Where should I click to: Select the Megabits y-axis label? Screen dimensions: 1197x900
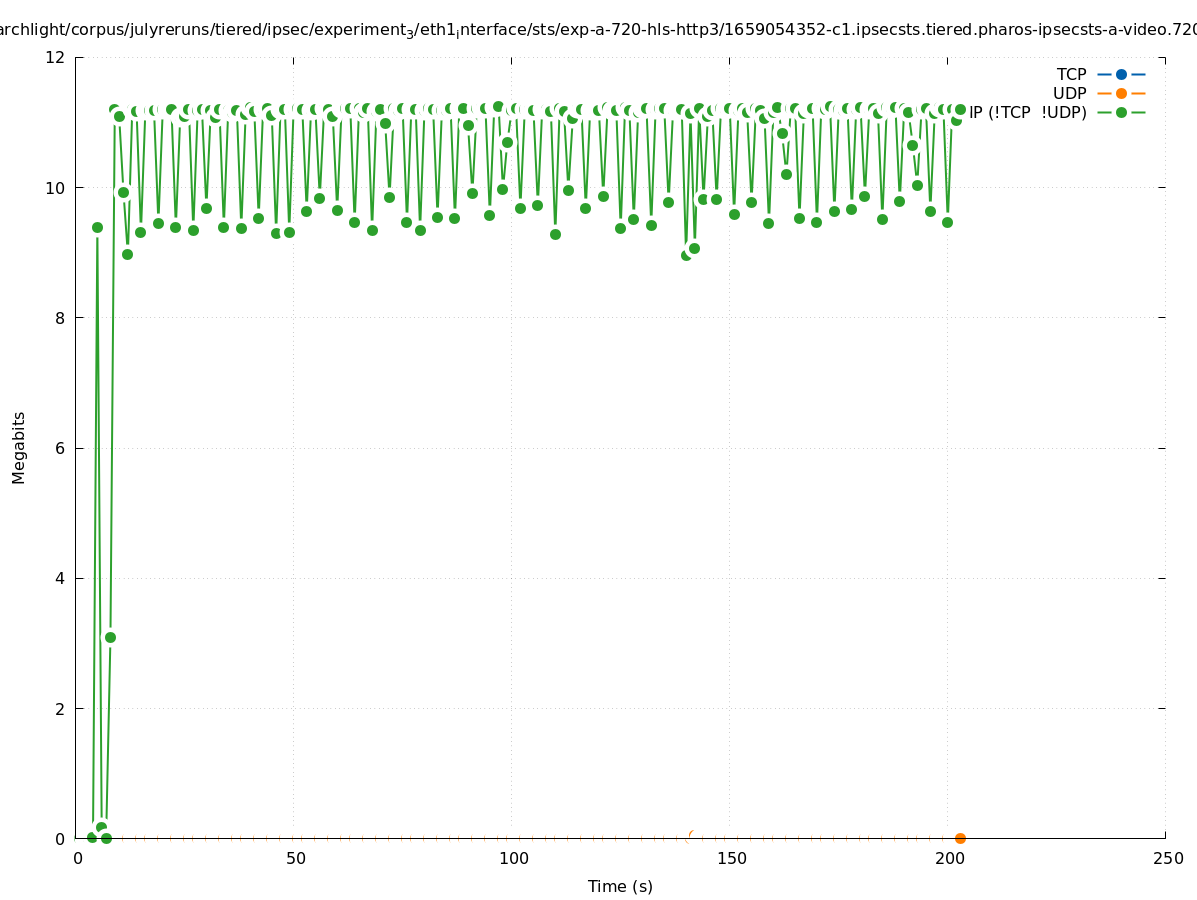[x=19, y=447]
